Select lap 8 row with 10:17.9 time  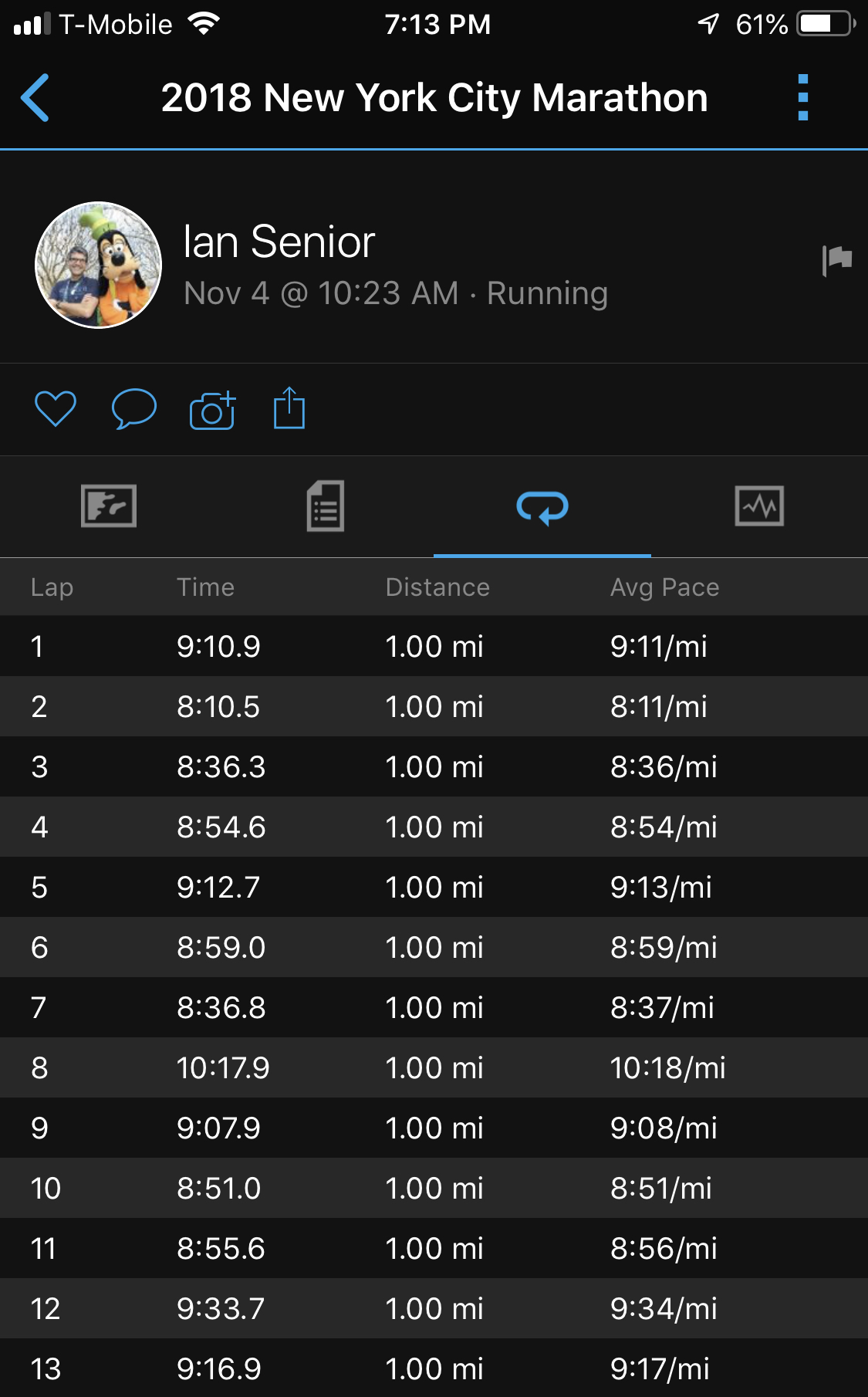click(x=434, y=1068)
